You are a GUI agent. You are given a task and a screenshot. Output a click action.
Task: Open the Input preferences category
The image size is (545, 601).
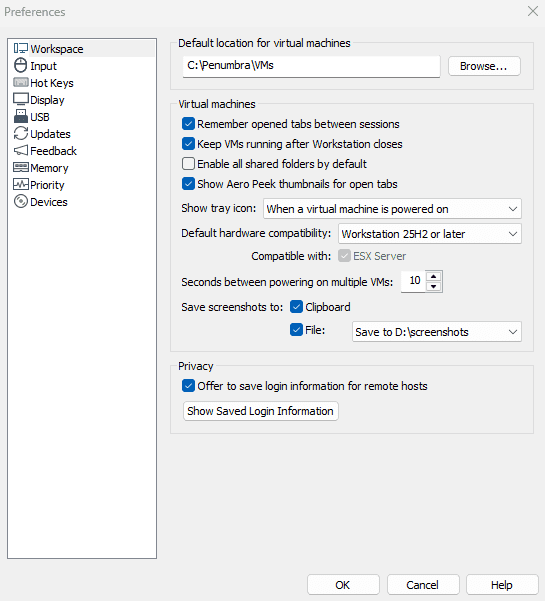(43, 66)
